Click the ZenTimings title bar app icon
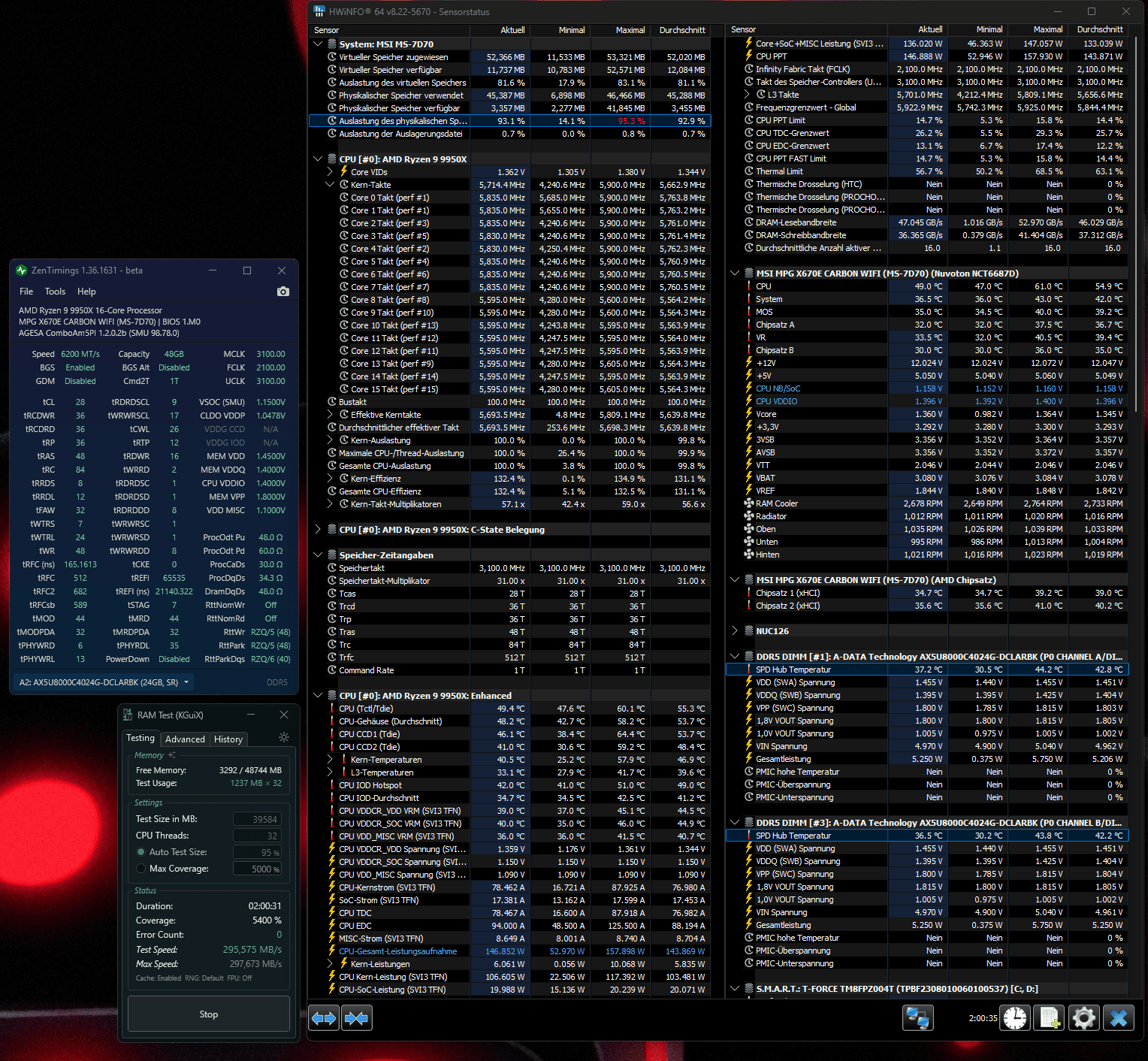Image resolution: width=1148 pixels, height=1061 pixels. [21, 270]
